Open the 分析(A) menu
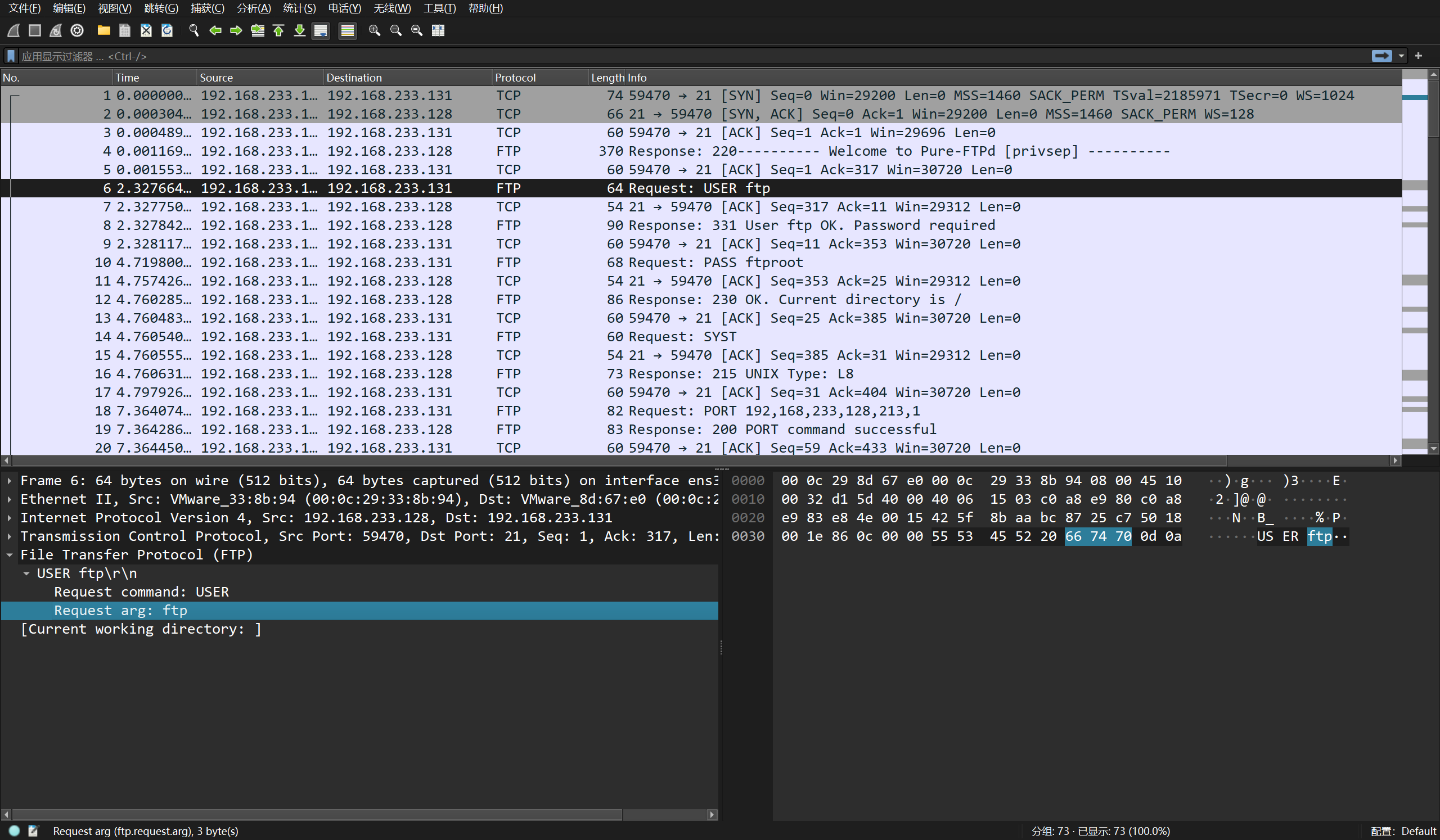The height and width of the screenshot is (840, 1440). click(x=254, y=8)
